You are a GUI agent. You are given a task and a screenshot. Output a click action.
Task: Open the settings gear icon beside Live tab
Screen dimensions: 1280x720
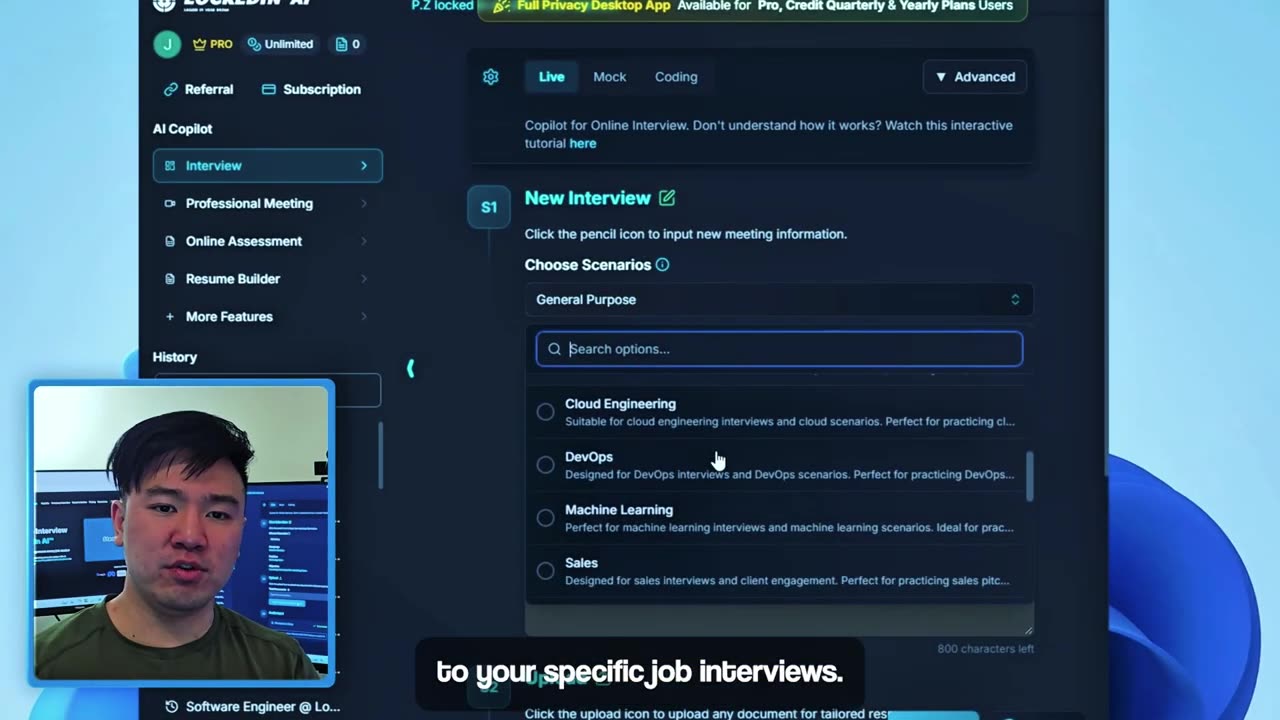click(x=490, y=77)
